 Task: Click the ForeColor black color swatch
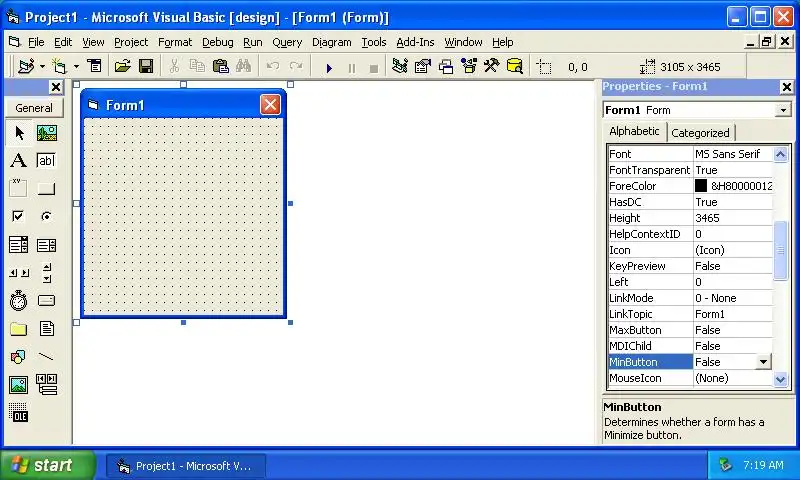pyautogui.click(x=701, y=186)
